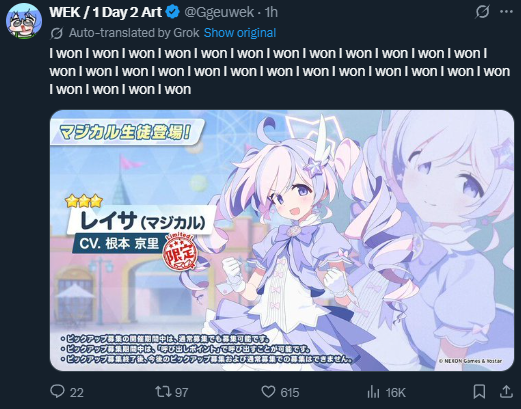Click the 615 likes count
This screenshot has height=409, width=521.
tap(290, 392)
